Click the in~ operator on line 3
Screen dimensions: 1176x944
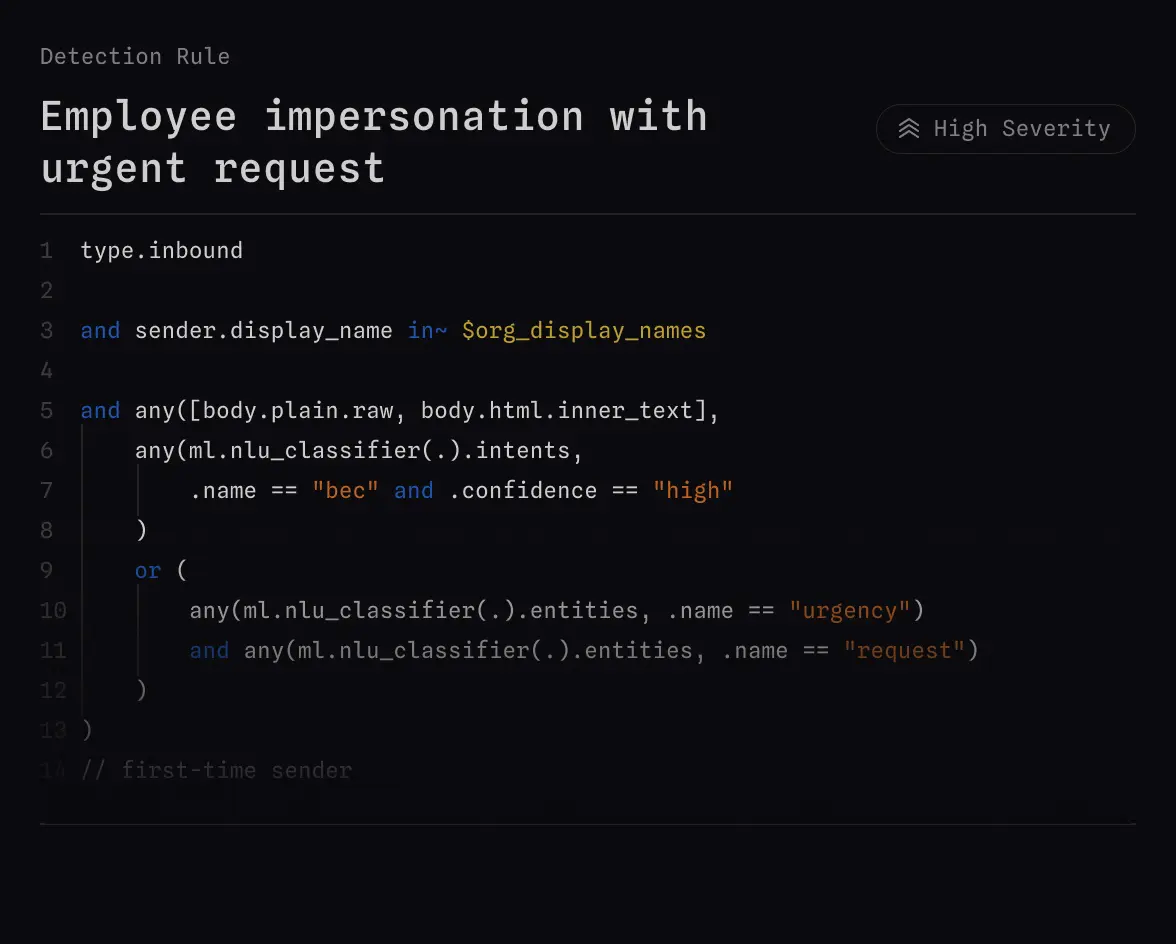pos(427,330)
